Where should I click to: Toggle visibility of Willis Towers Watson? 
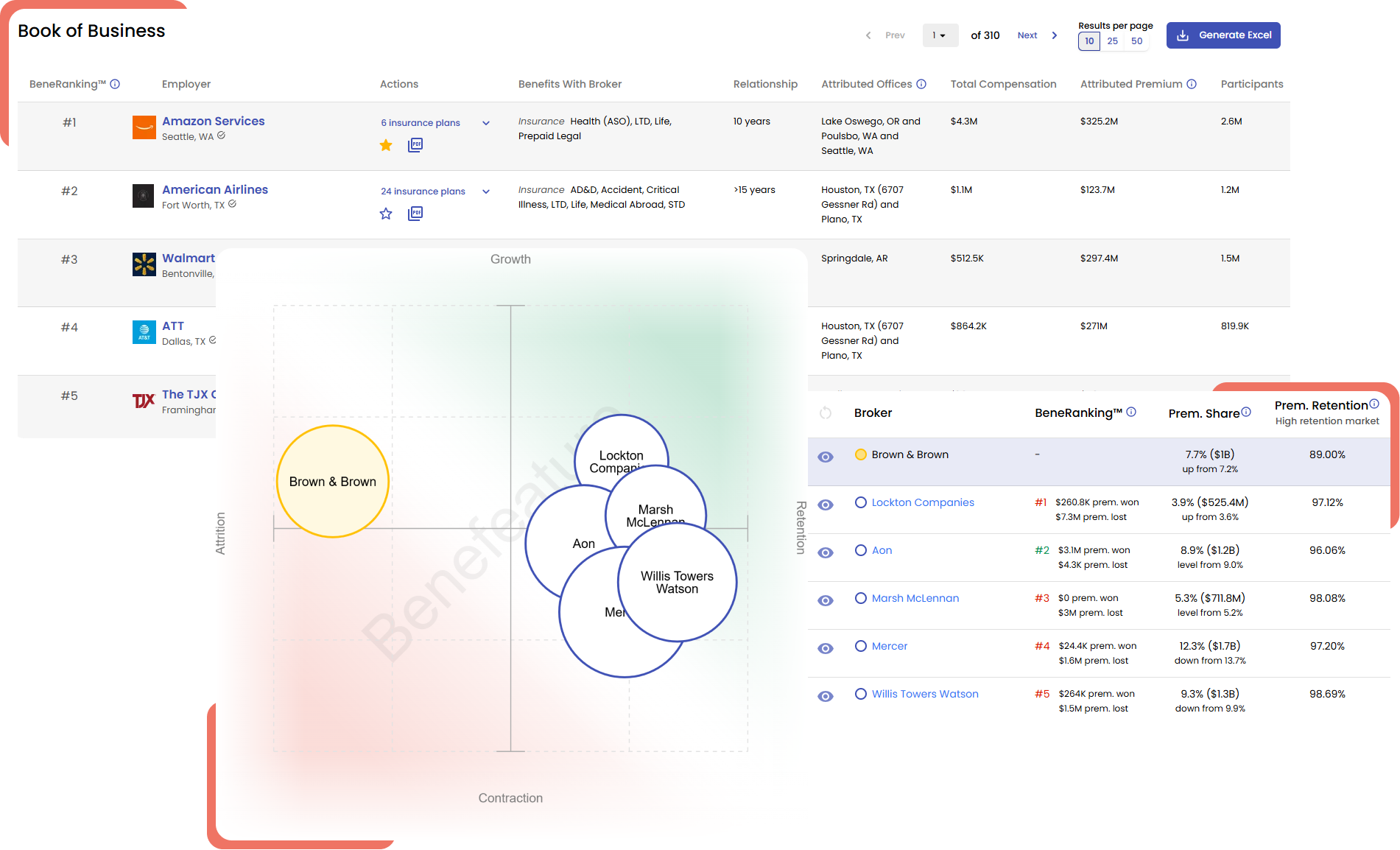pos(826,696)
